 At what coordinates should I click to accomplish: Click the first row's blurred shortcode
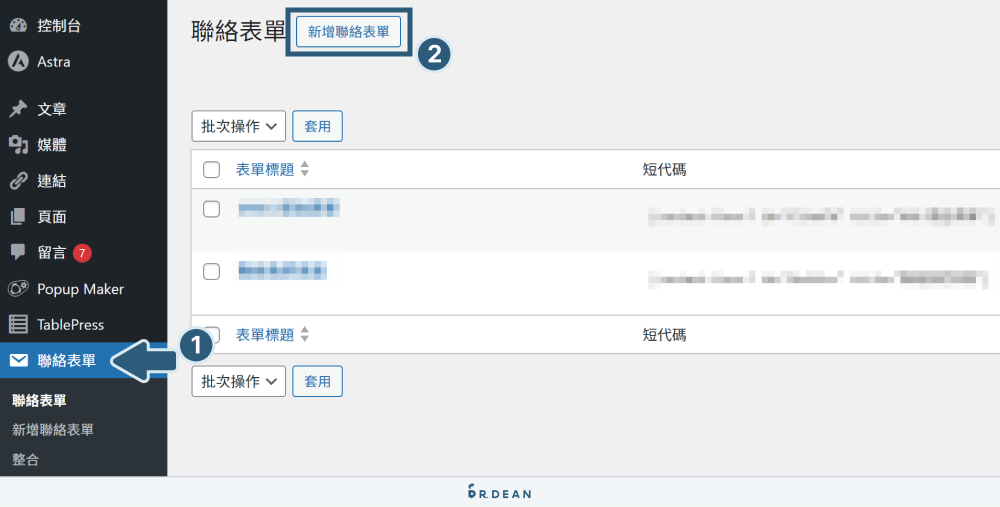[821, 216]
